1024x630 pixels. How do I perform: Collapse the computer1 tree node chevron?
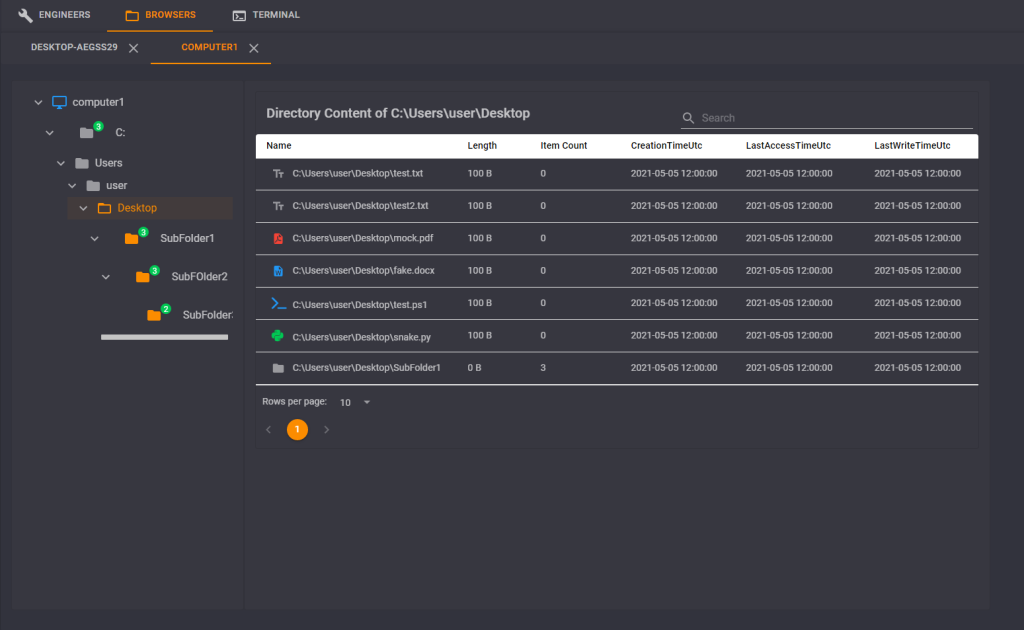click(38, 102)
